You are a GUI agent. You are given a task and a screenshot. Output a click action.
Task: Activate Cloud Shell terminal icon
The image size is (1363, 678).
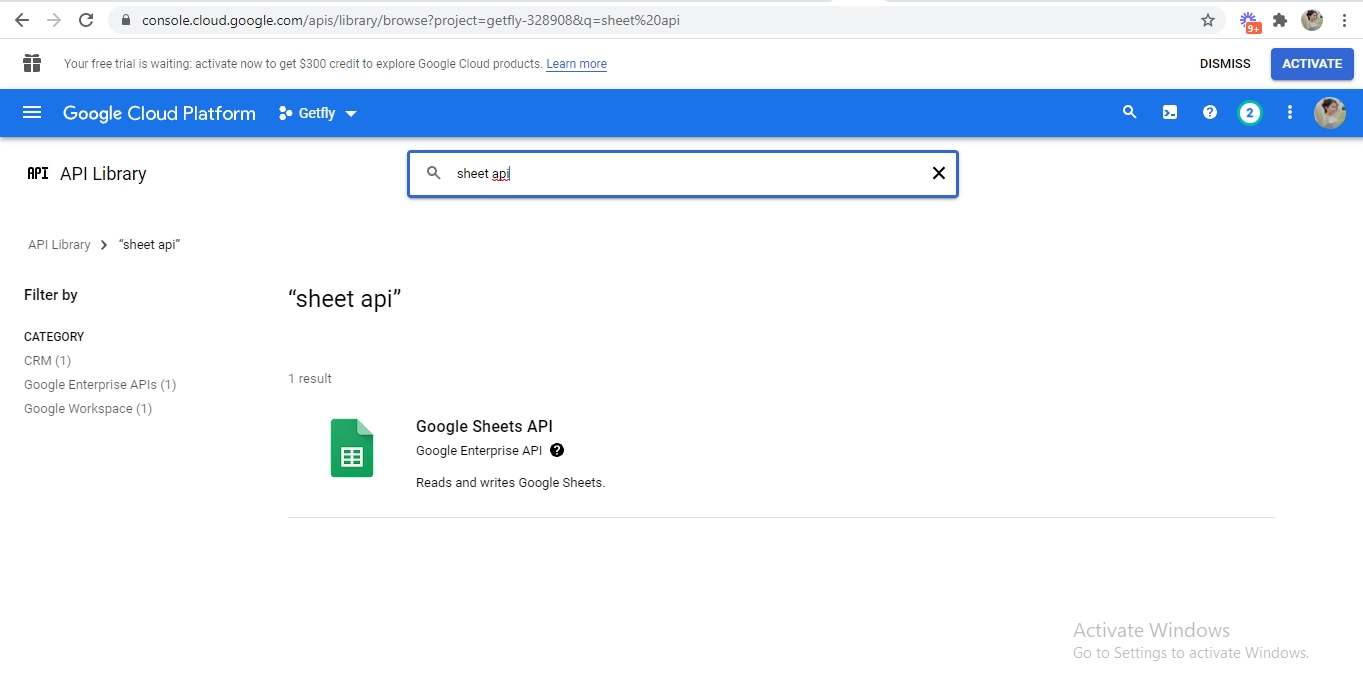[1169, 113]
